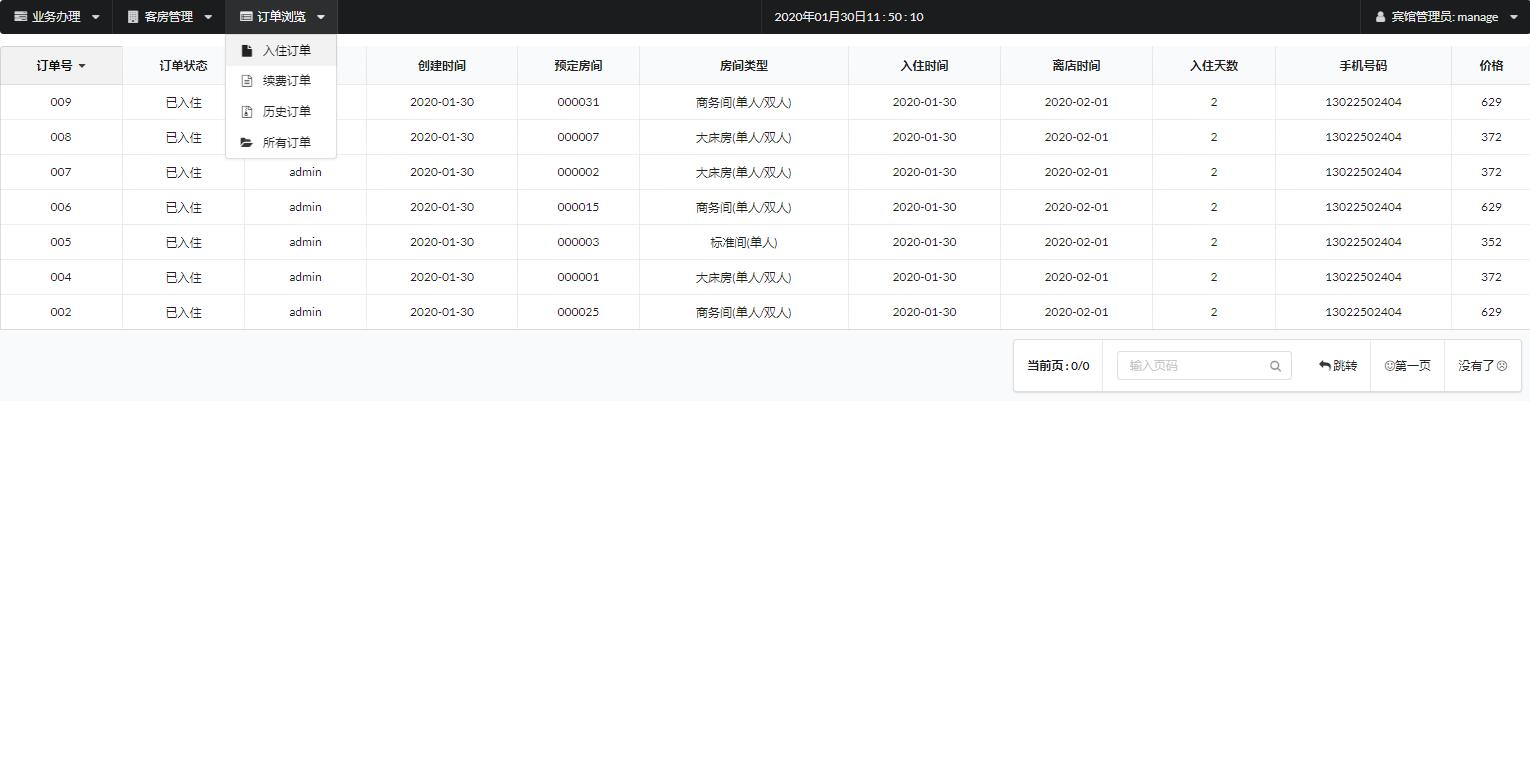Click the 跳转 jump button
Viewport: 1530px width, 762px height.
click(1338, 365)
